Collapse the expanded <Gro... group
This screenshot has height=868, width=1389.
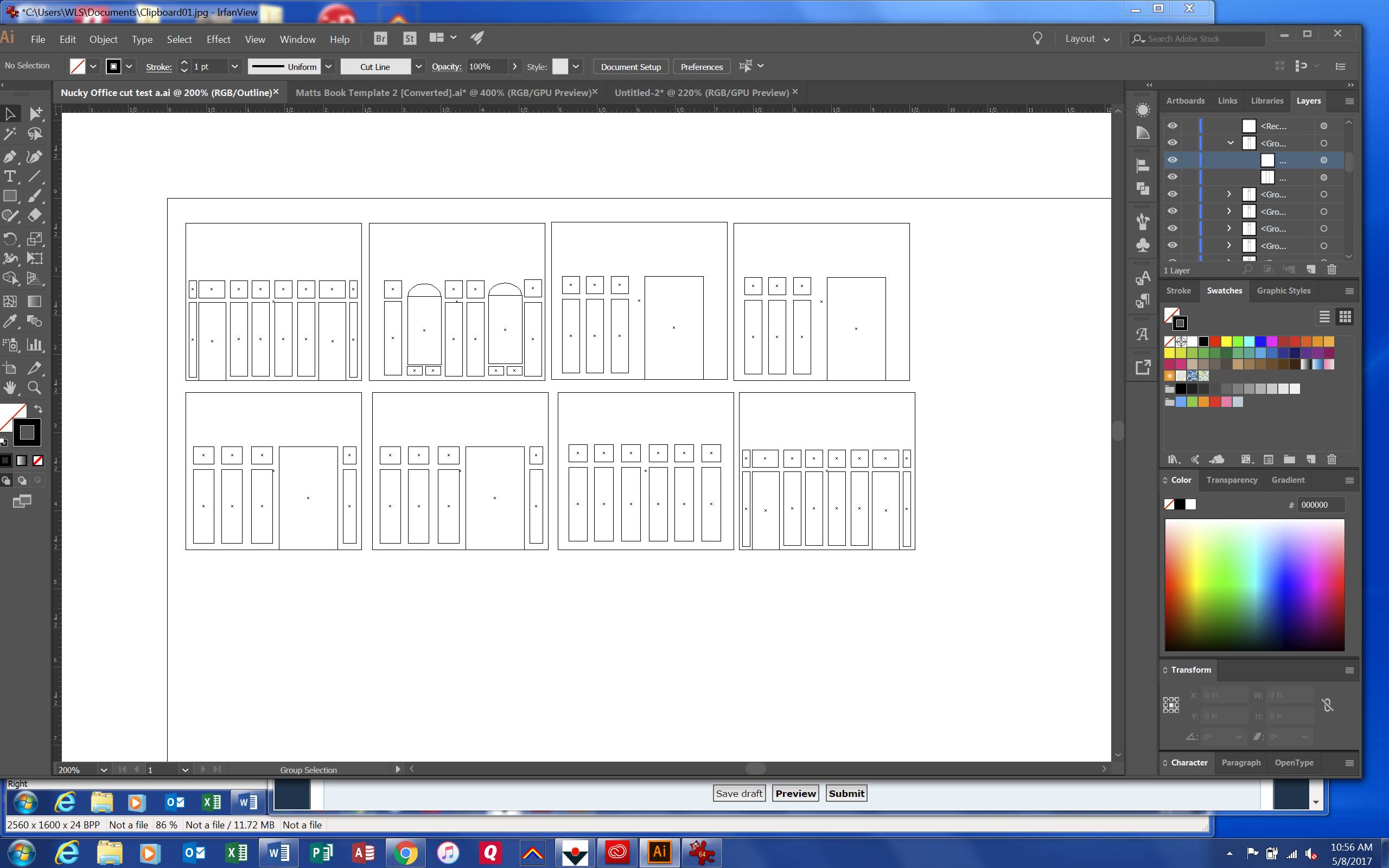[x=1231, y=143]
